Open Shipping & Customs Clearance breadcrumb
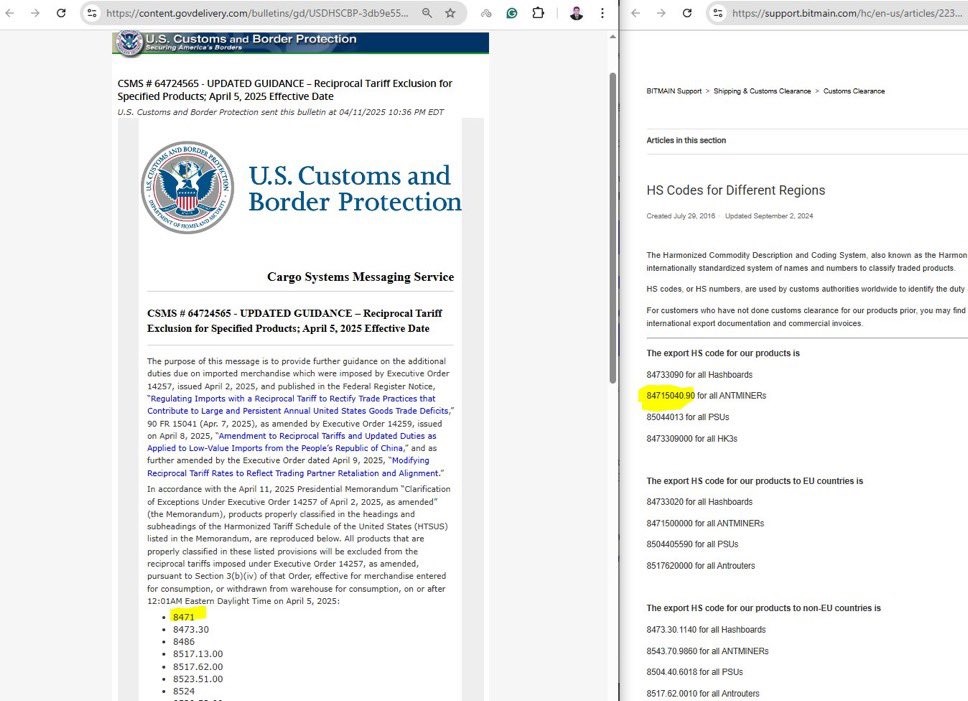 (x=762, y=91)
